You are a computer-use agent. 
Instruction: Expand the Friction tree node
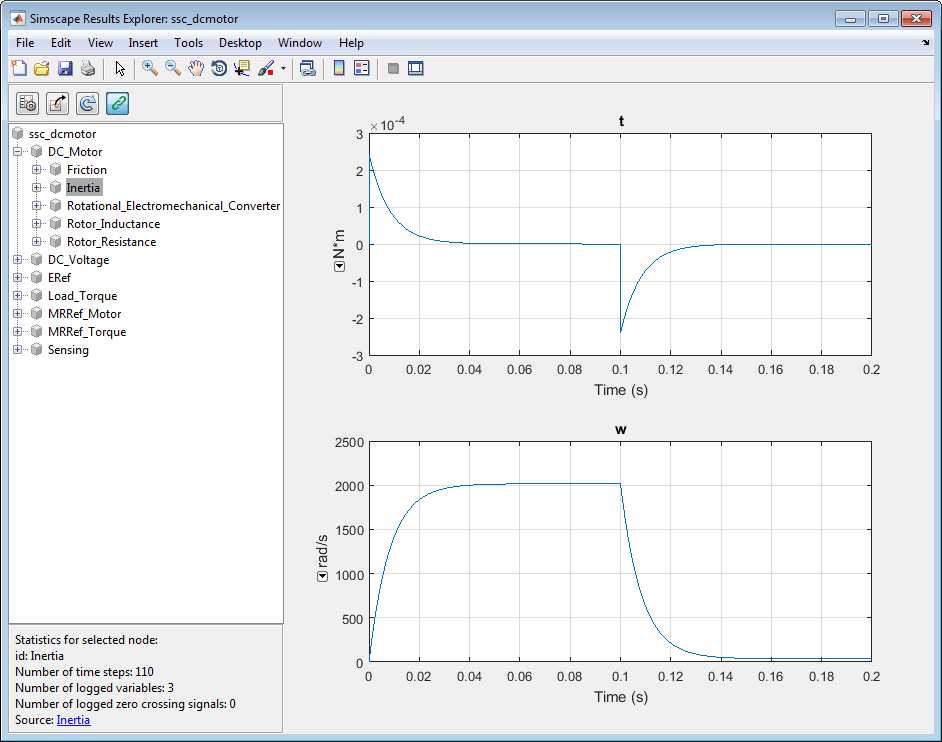tap(36, 170)
